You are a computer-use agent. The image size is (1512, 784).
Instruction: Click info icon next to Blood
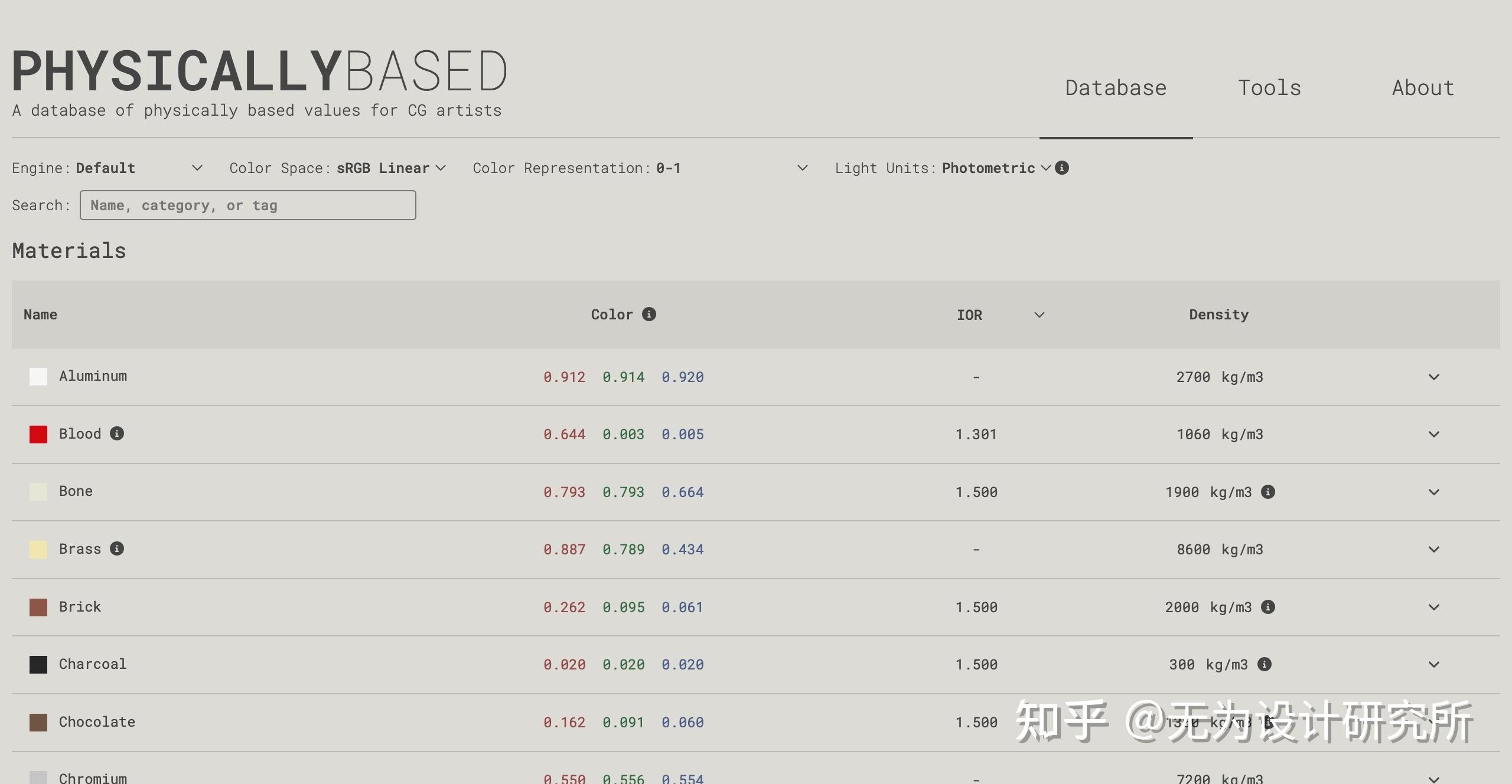coord(117,434)
